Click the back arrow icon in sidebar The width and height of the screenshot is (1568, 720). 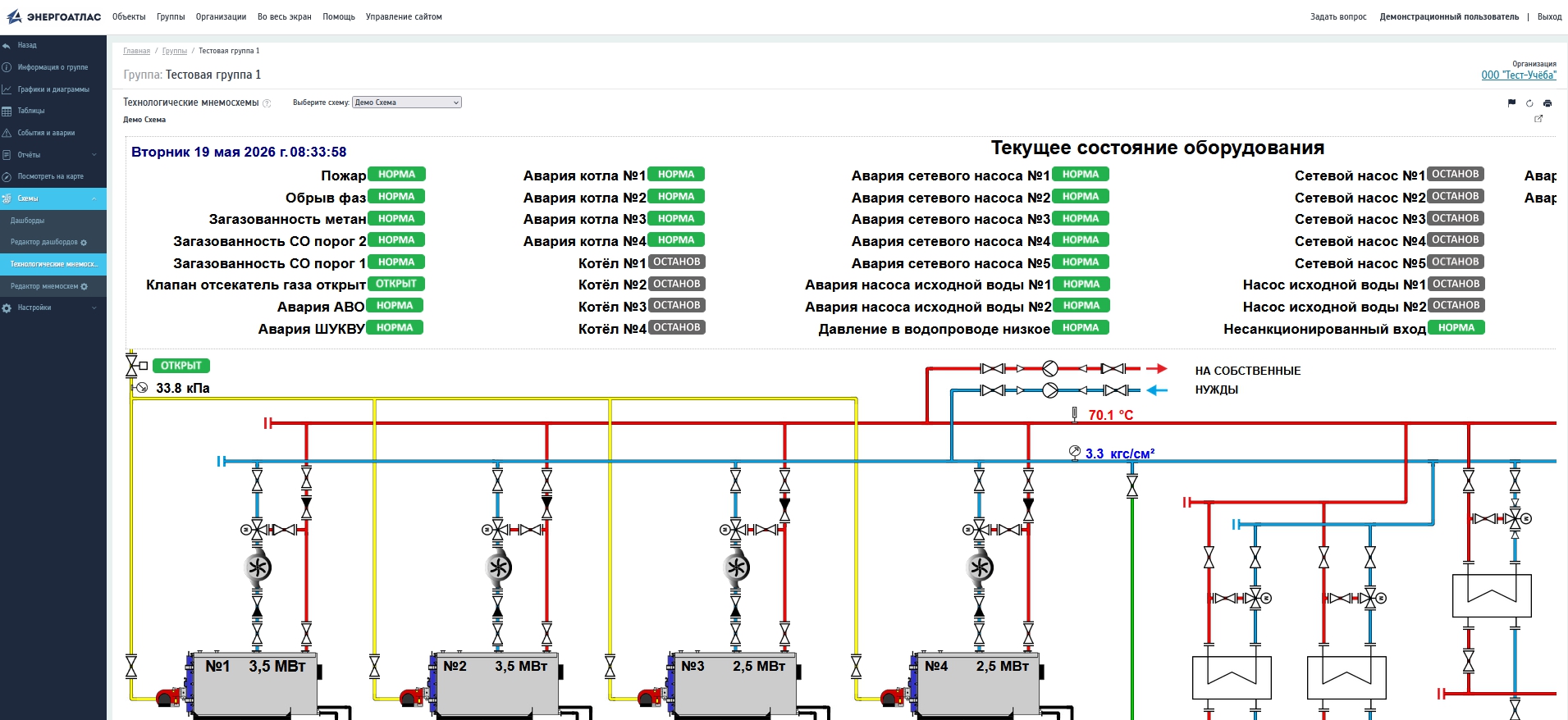(7, 46)
